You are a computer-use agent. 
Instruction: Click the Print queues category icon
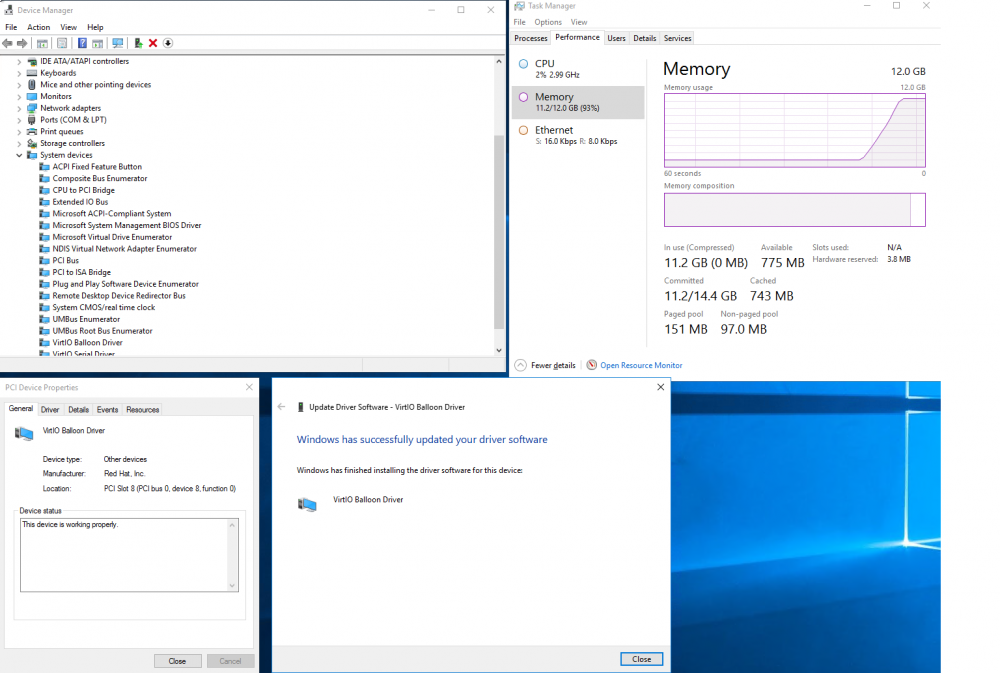pos(32,131)
